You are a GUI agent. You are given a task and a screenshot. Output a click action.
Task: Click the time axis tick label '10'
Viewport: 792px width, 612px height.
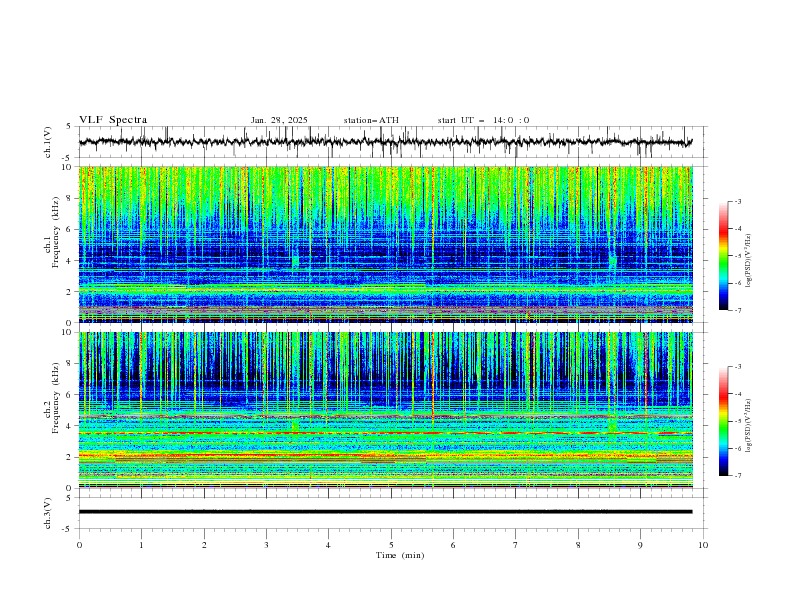[703, 545]
